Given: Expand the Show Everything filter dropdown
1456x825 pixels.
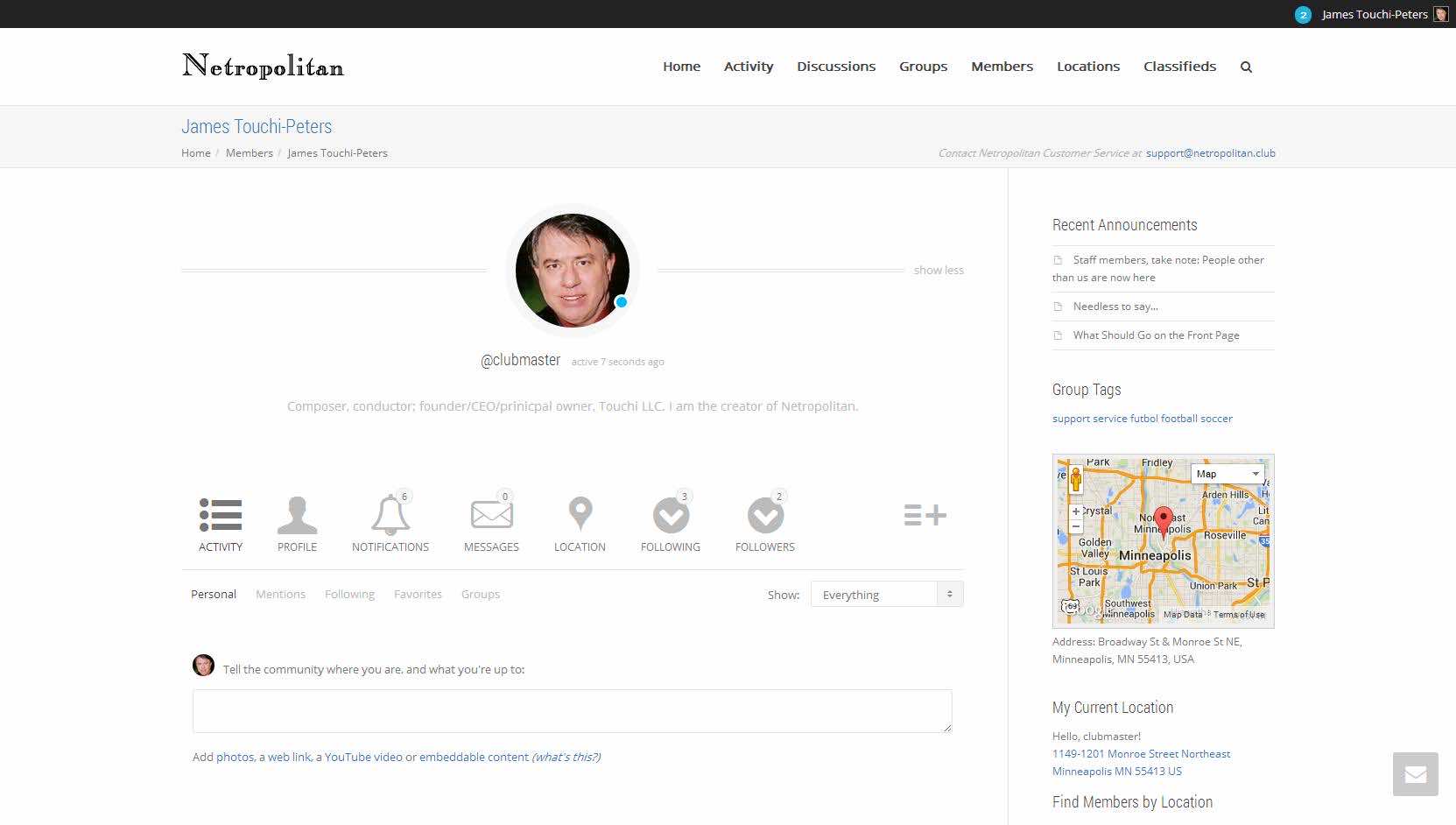Looking at the screenshot, I should coord(886,595).
